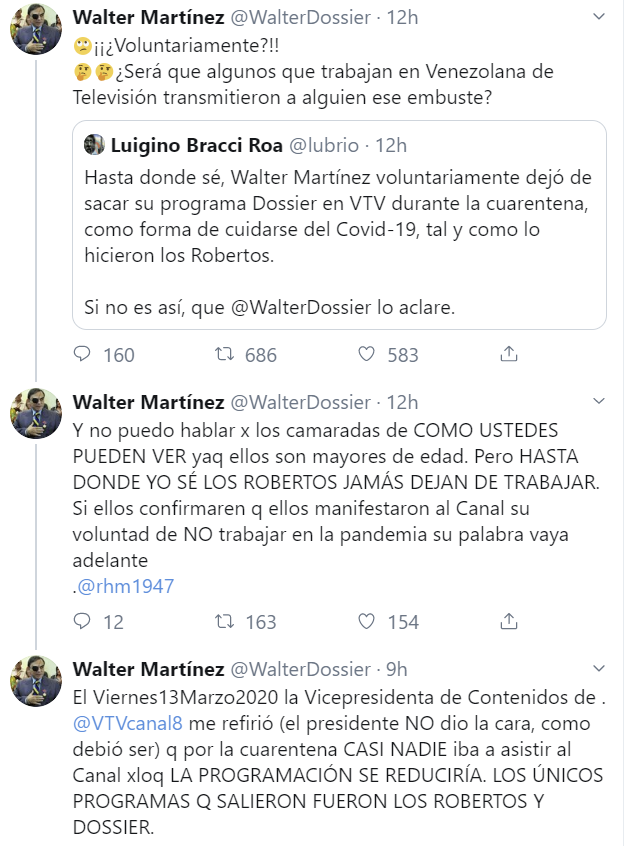Open Walter Martínez's name on the second tweet
The image size is (636, 846).
pos(148,402)
